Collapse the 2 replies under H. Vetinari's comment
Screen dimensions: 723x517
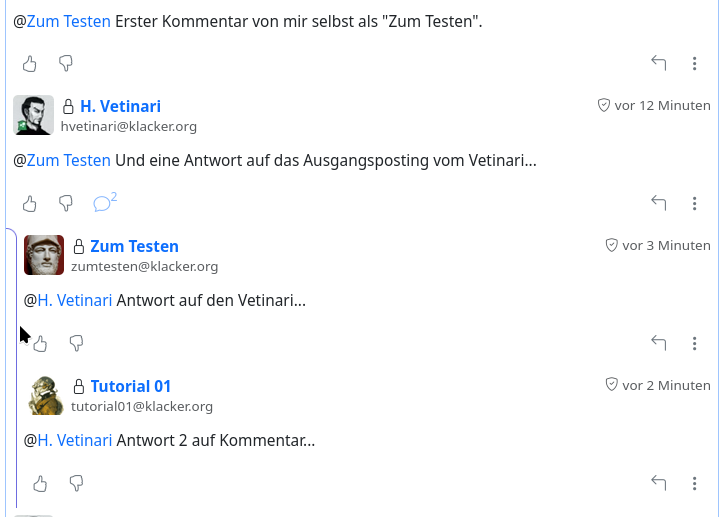pos(104,203)
